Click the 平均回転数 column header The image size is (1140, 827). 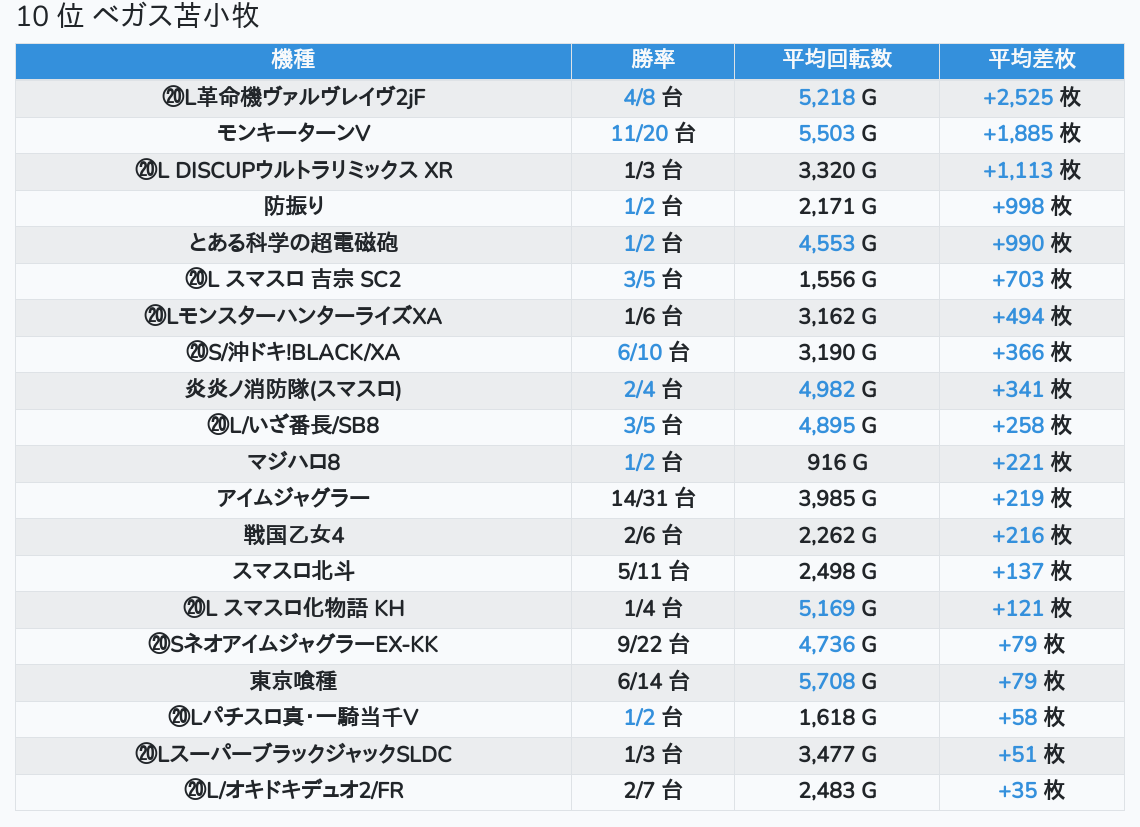click(x=836, y=60)
